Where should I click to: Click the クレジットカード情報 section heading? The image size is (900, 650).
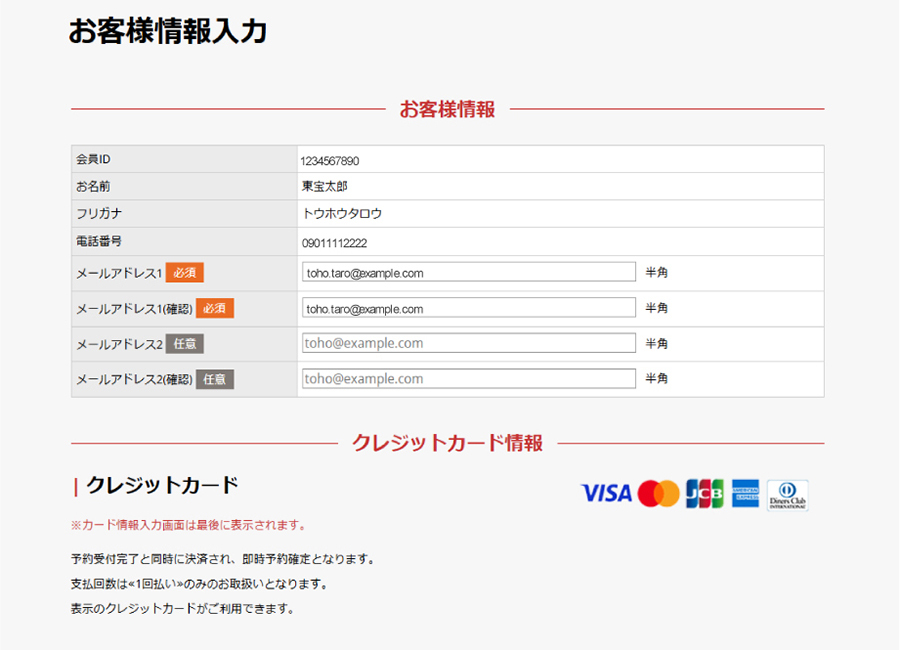click(447, 443)
